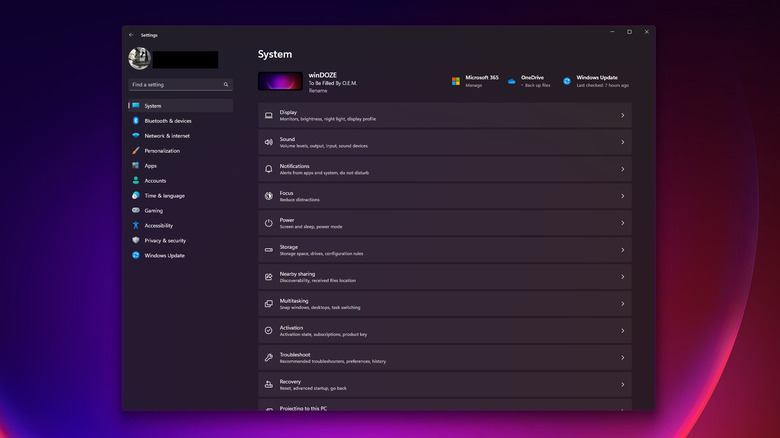The image size is (780, 438).
Task: Click the Personalization paintbrush icon
Action: (x=135, y=151)
